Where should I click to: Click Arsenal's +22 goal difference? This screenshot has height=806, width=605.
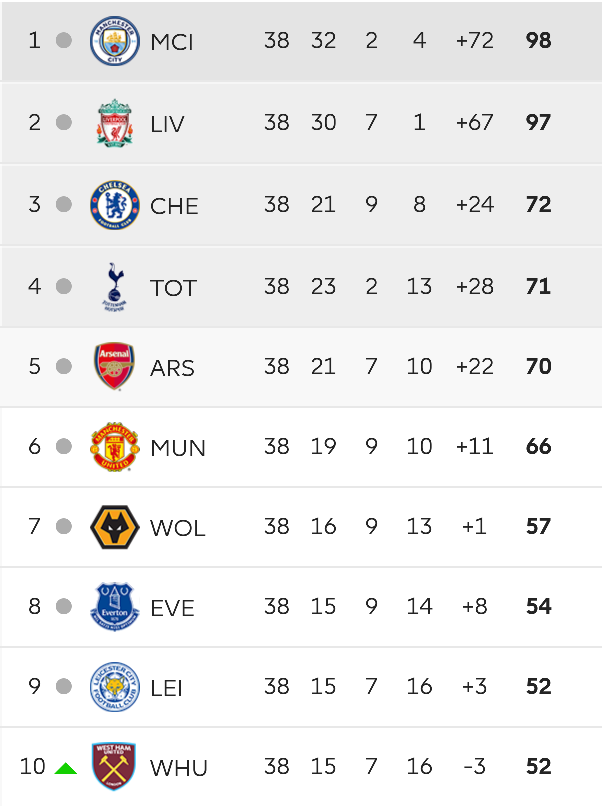pos(474,367)
